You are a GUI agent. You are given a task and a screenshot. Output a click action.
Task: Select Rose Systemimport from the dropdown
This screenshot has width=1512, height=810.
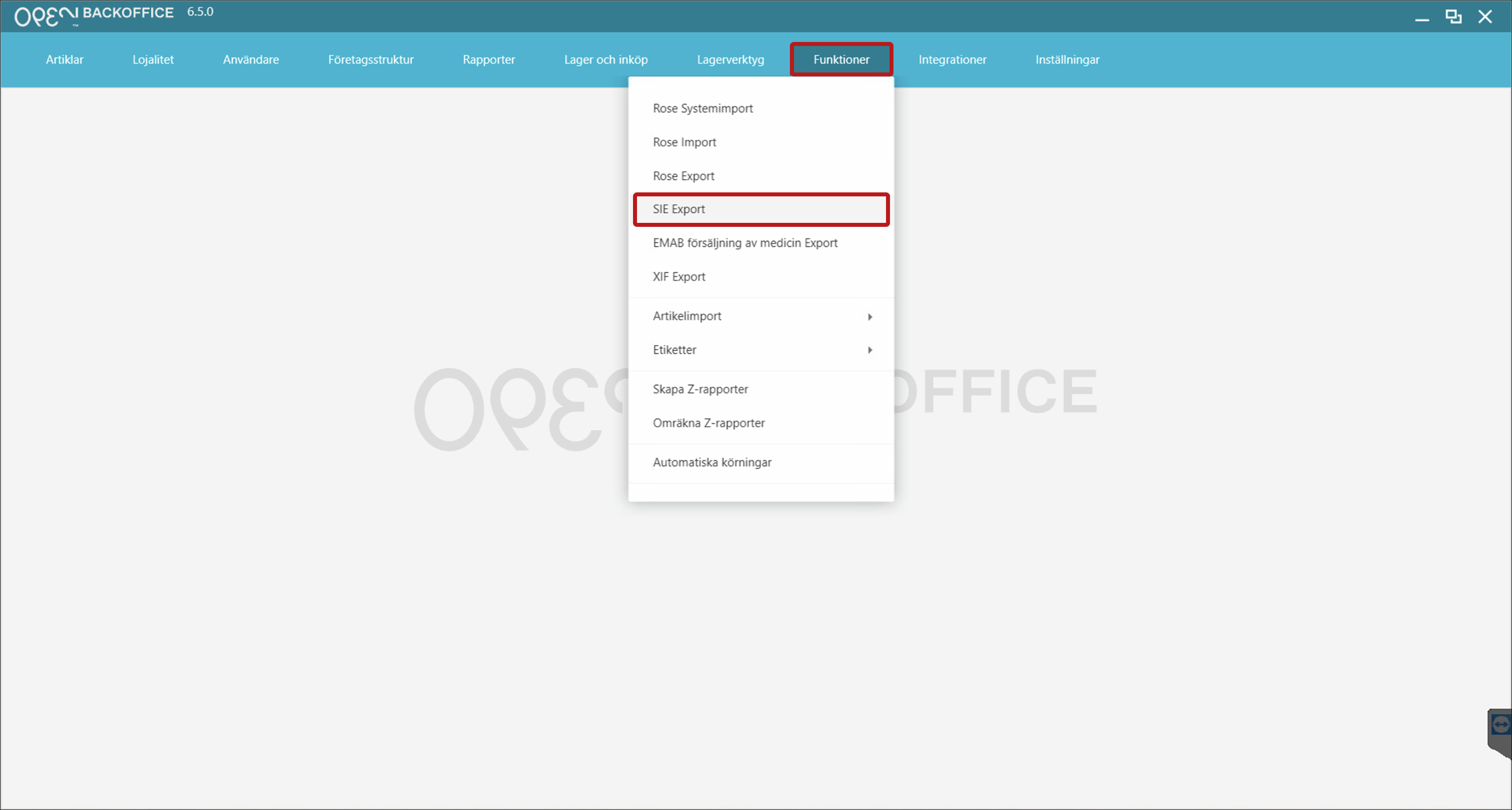(x=760, y=108)
